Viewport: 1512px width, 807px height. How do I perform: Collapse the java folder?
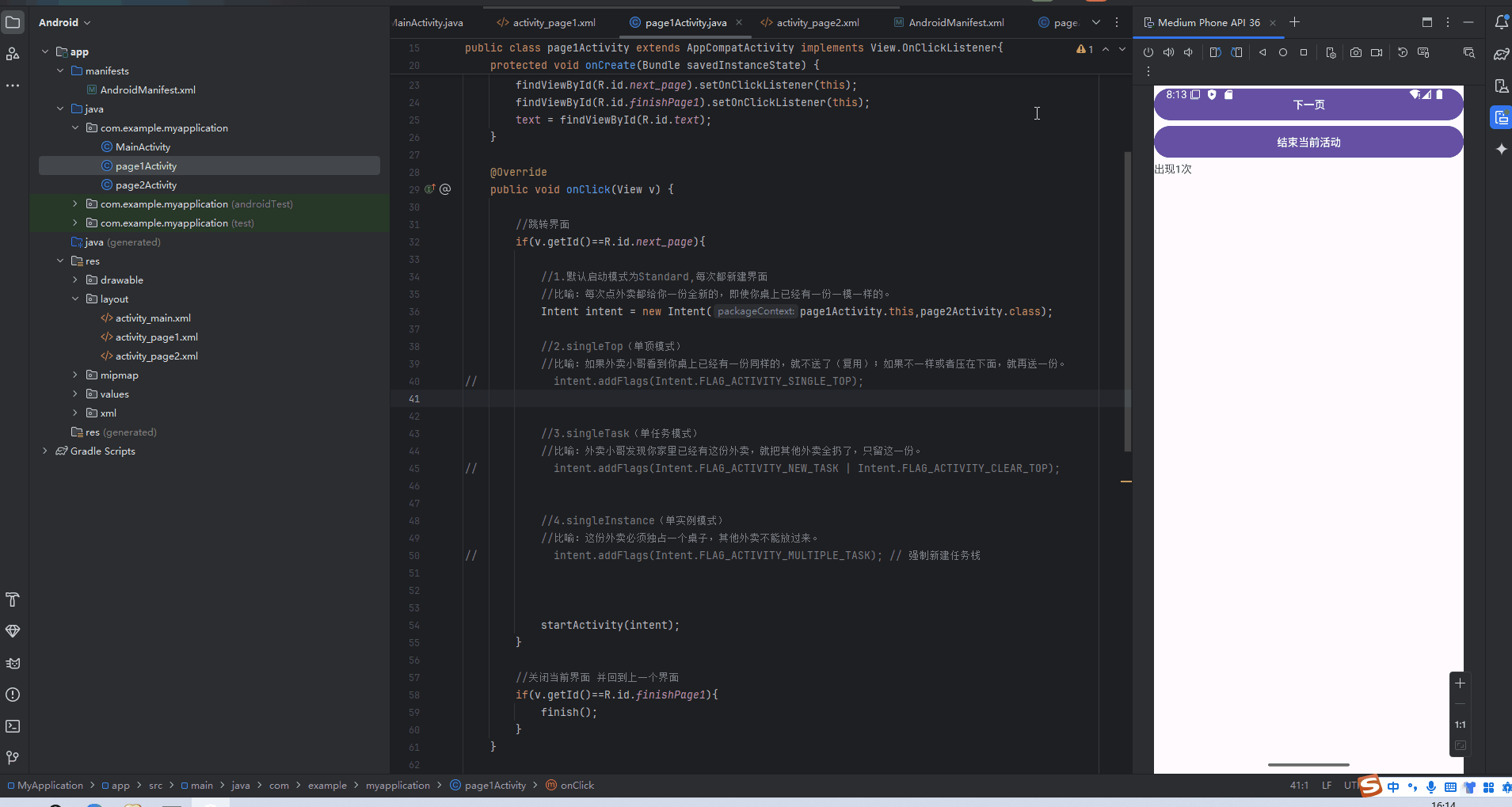click(x=60, y=108)
